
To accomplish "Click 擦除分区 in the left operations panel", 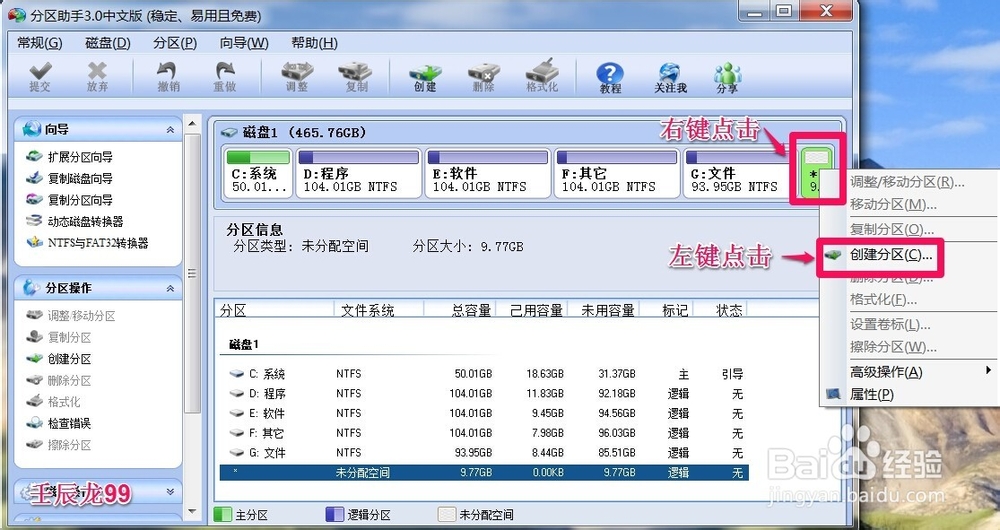I will (59, 445).
